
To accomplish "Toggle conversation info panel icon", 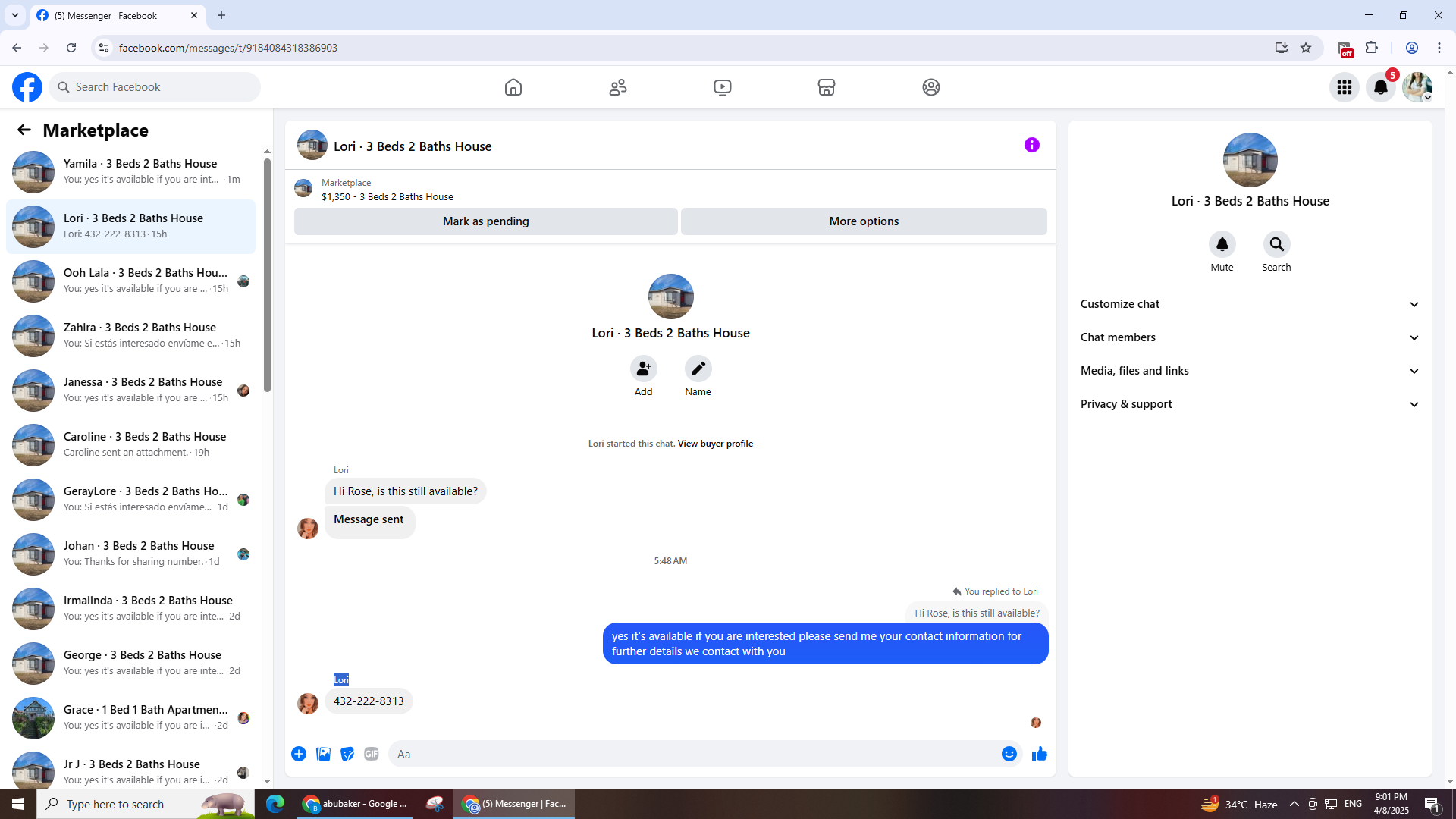I will pyautogui.click(x=1031, y=145).
